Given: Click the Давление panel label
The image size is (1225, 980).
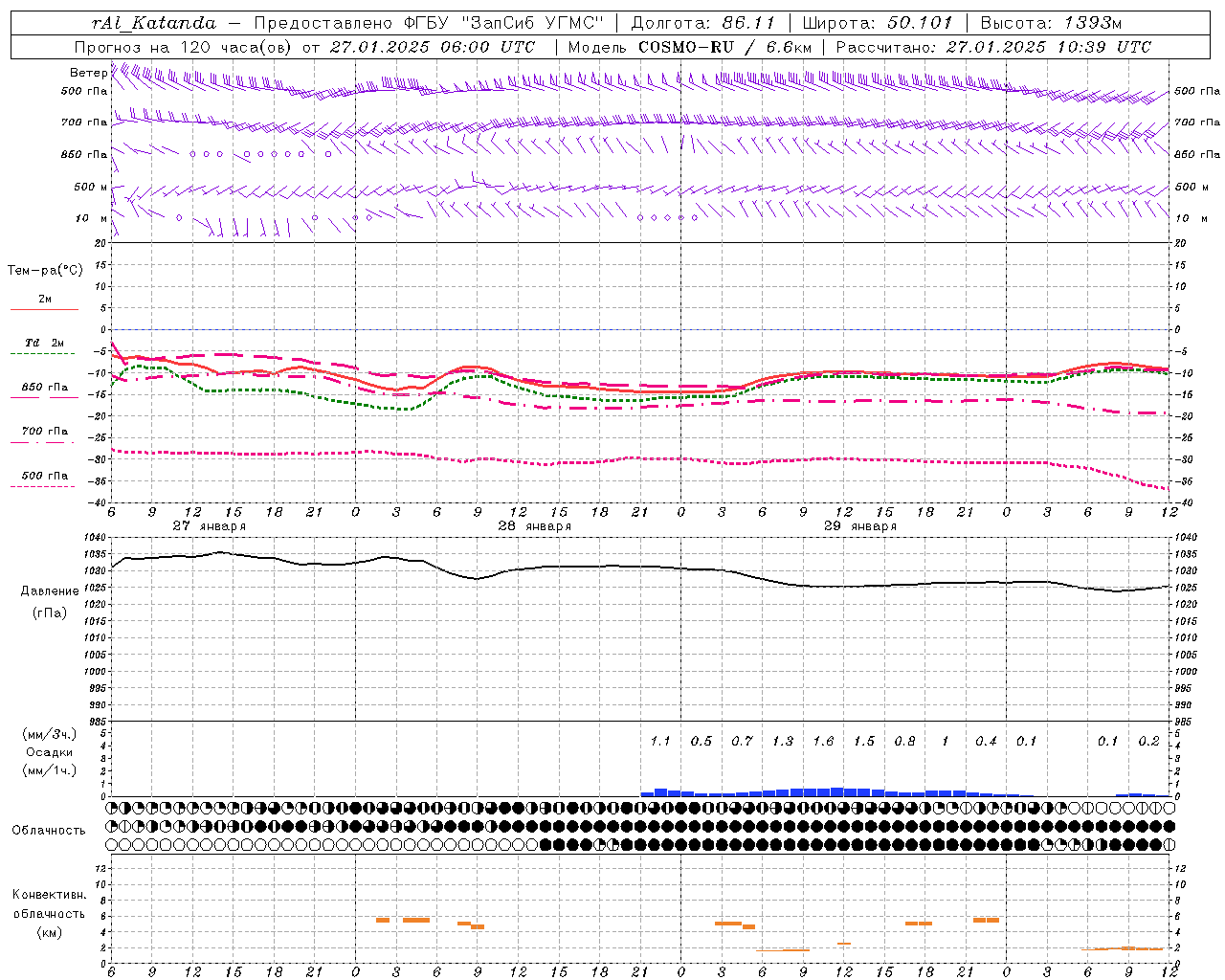Looking at the screenshot, I should (x=50, y=591).
